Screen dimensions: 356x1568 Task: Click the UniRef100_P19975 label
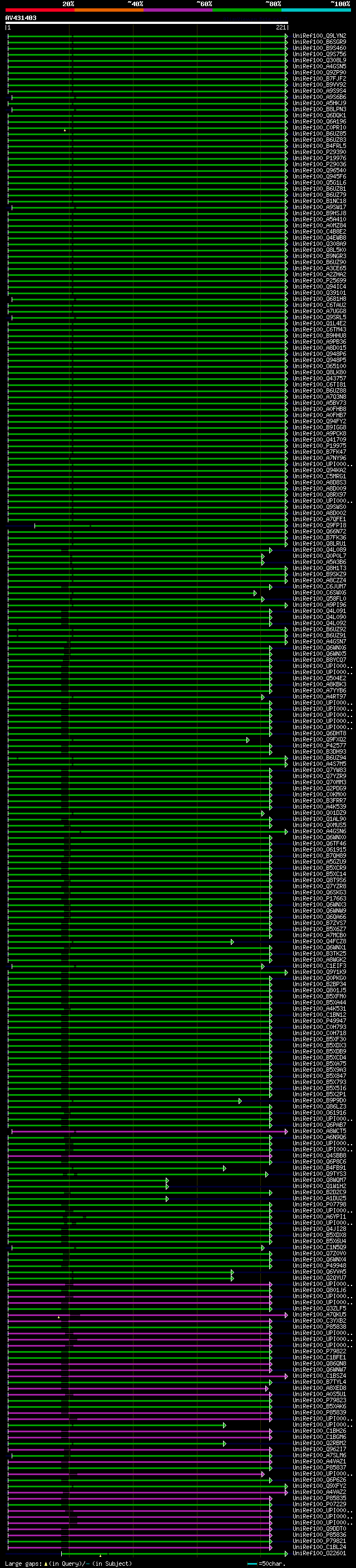[x=319, y=446]
